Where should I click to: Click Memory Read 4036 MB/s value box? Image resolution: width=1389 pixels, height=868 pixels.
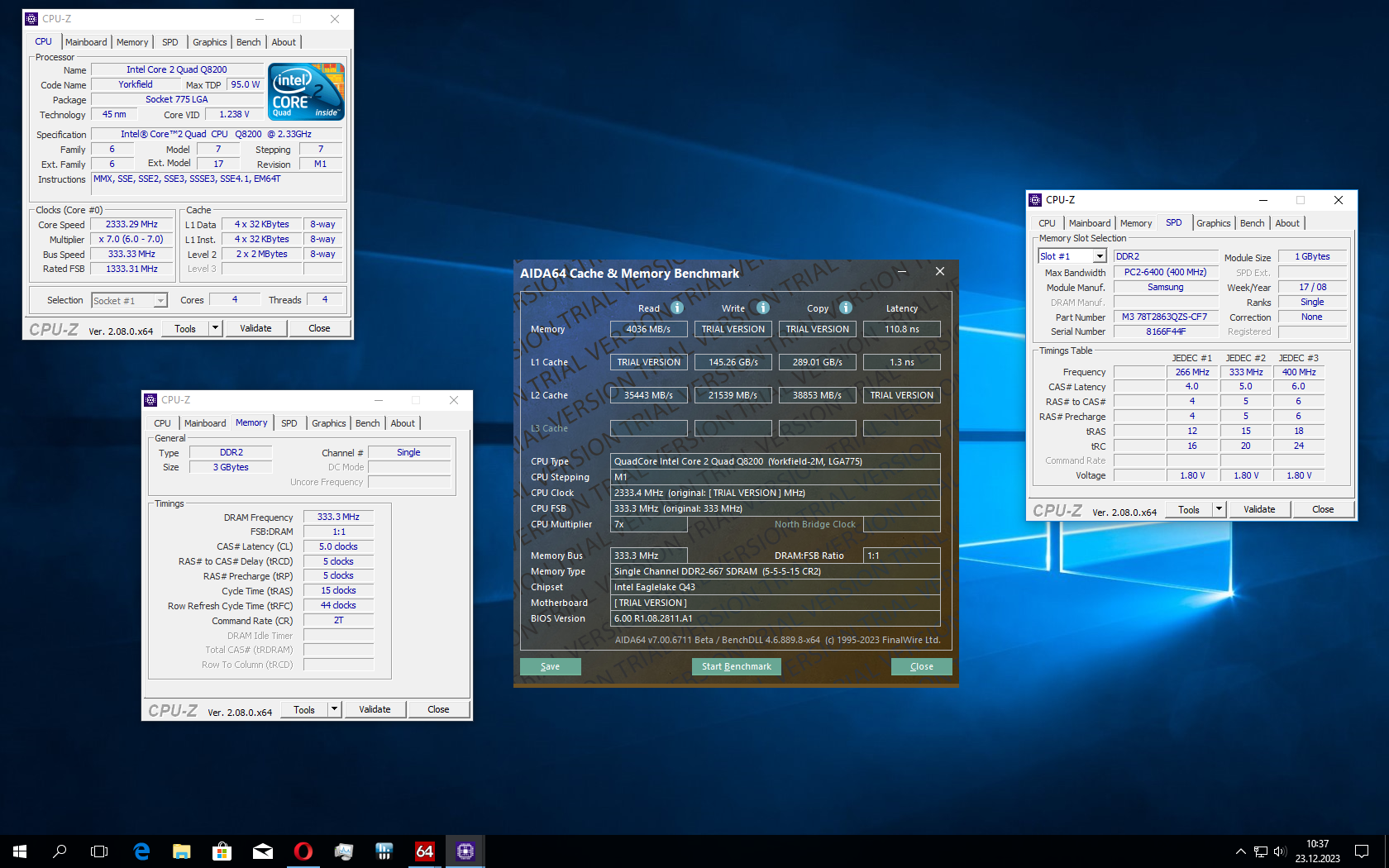tap(648, 329)
